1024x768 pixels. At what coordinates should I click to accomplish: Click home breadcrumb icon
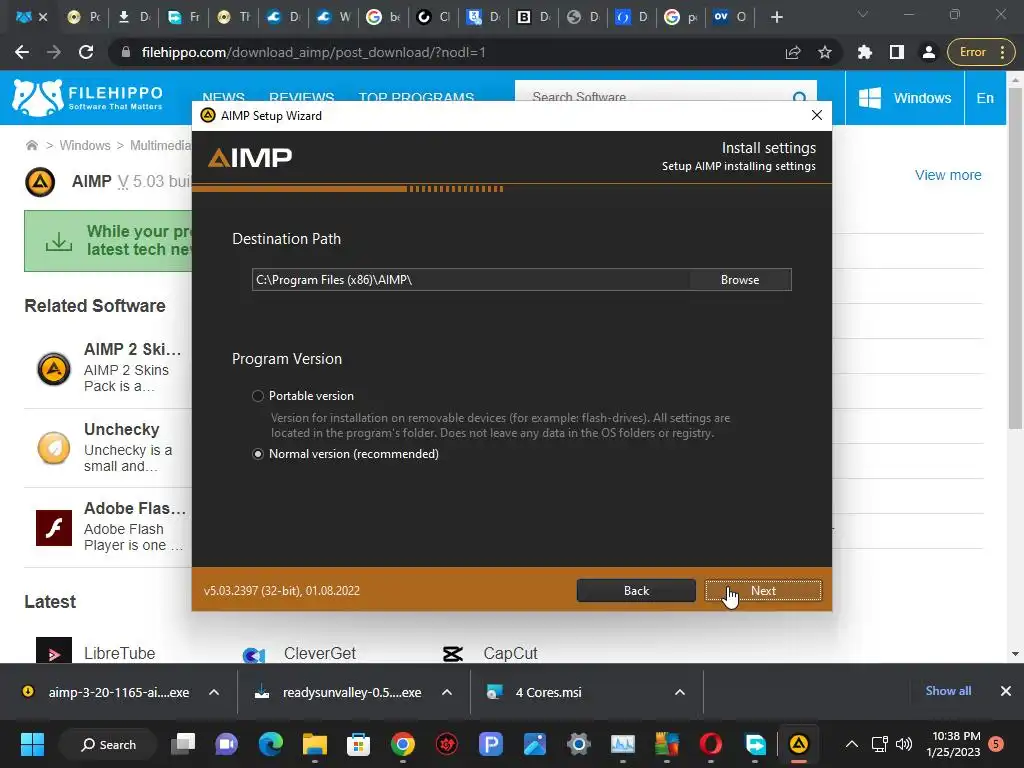tap(31, 145)
